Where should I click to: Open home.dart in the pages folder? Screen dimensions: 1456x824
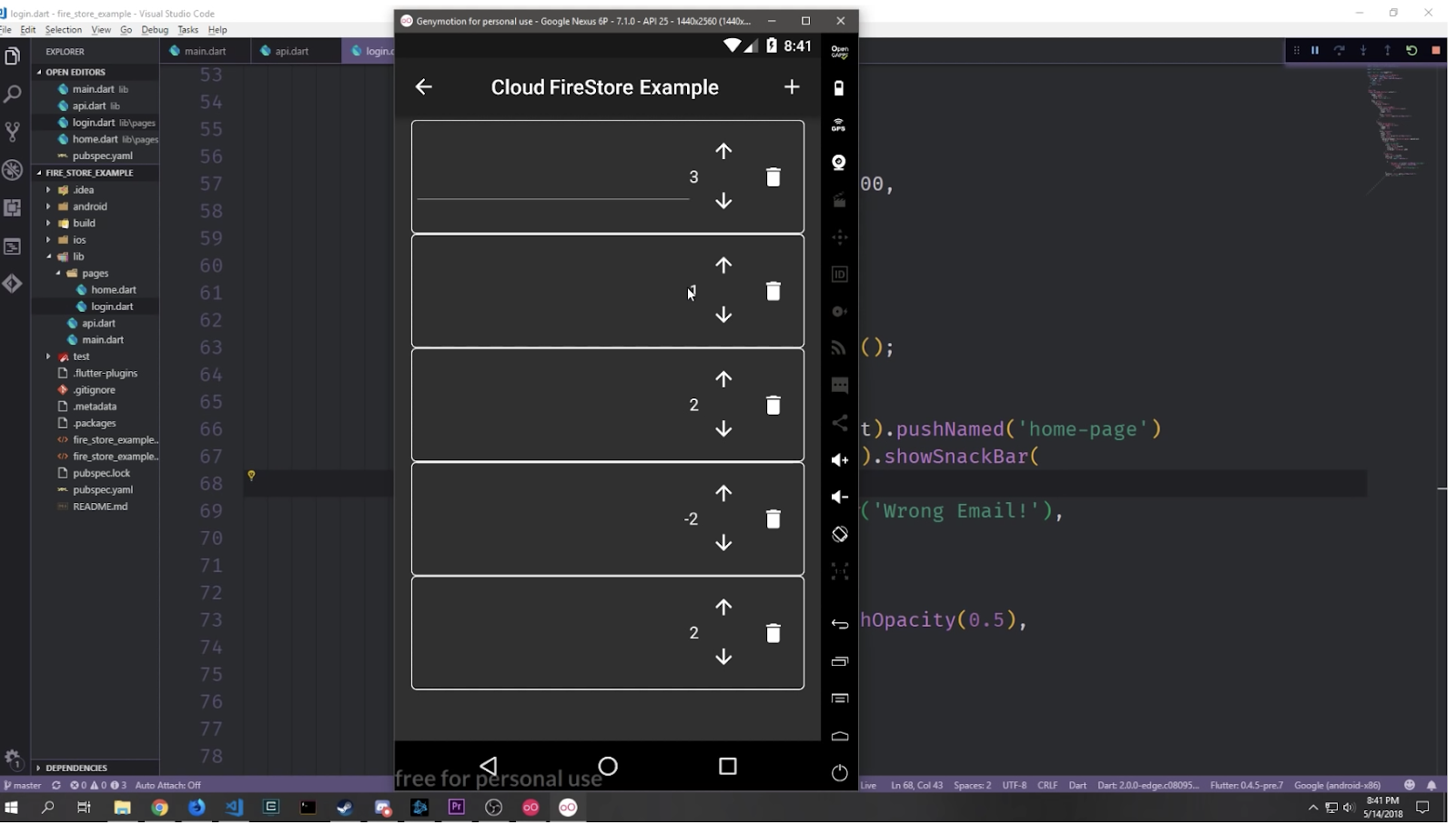(113, 290)
